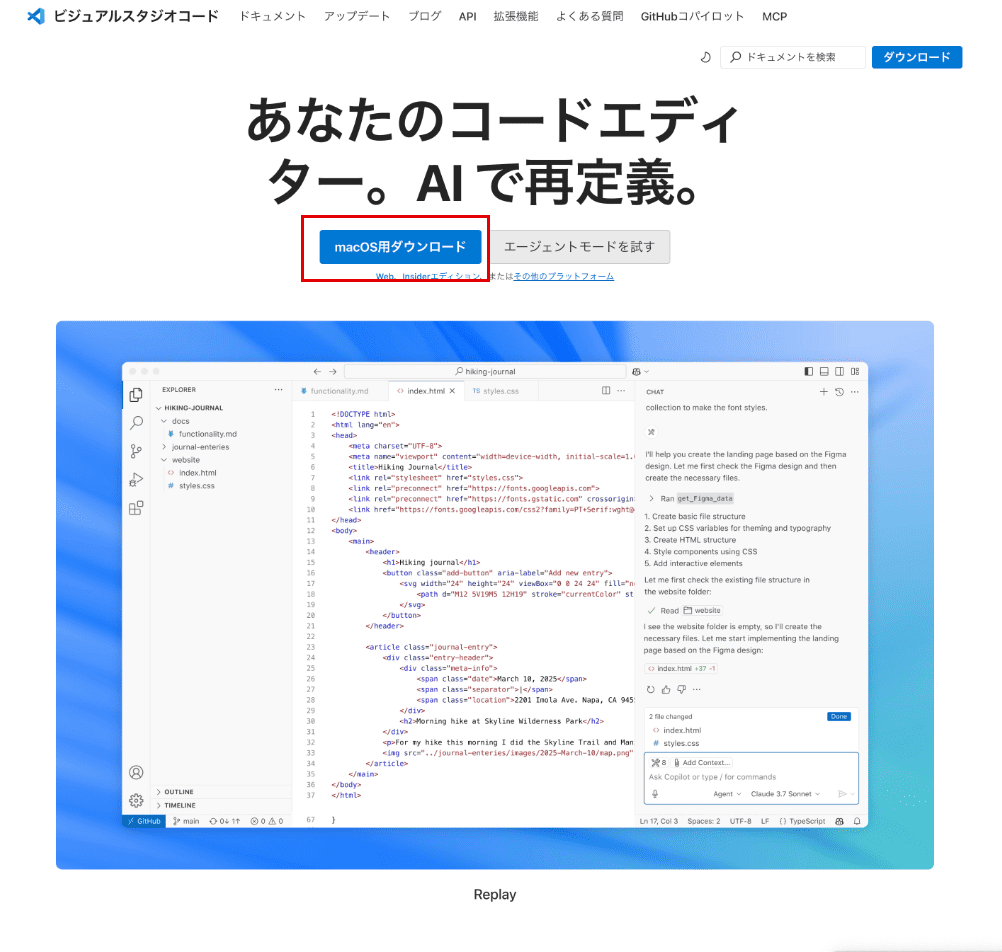Click the send arrow in the chat input
Viewport: 1002px width, 952px height.
[x=842, y=794]
